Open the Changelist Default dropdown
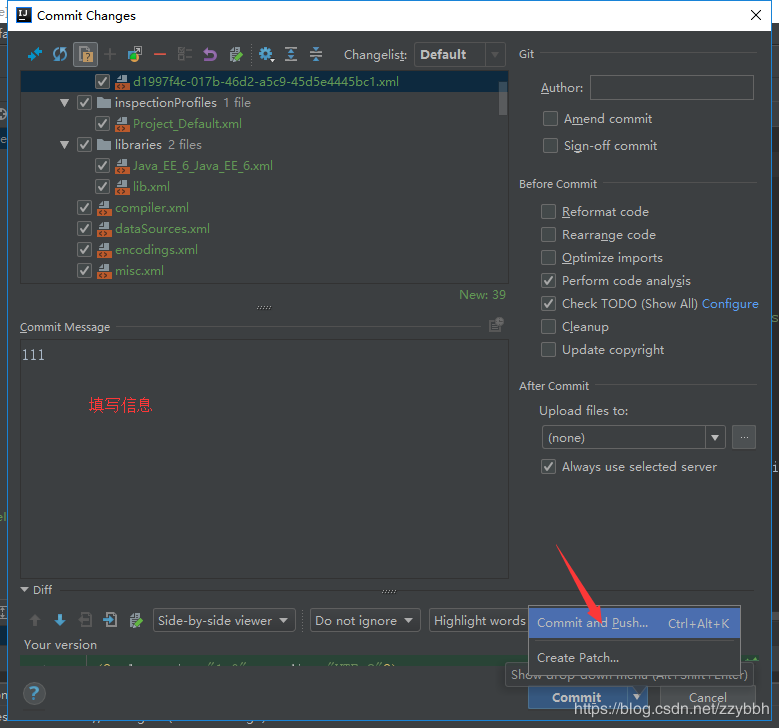Viewport: 779px width, 728px height. (460, 54)
